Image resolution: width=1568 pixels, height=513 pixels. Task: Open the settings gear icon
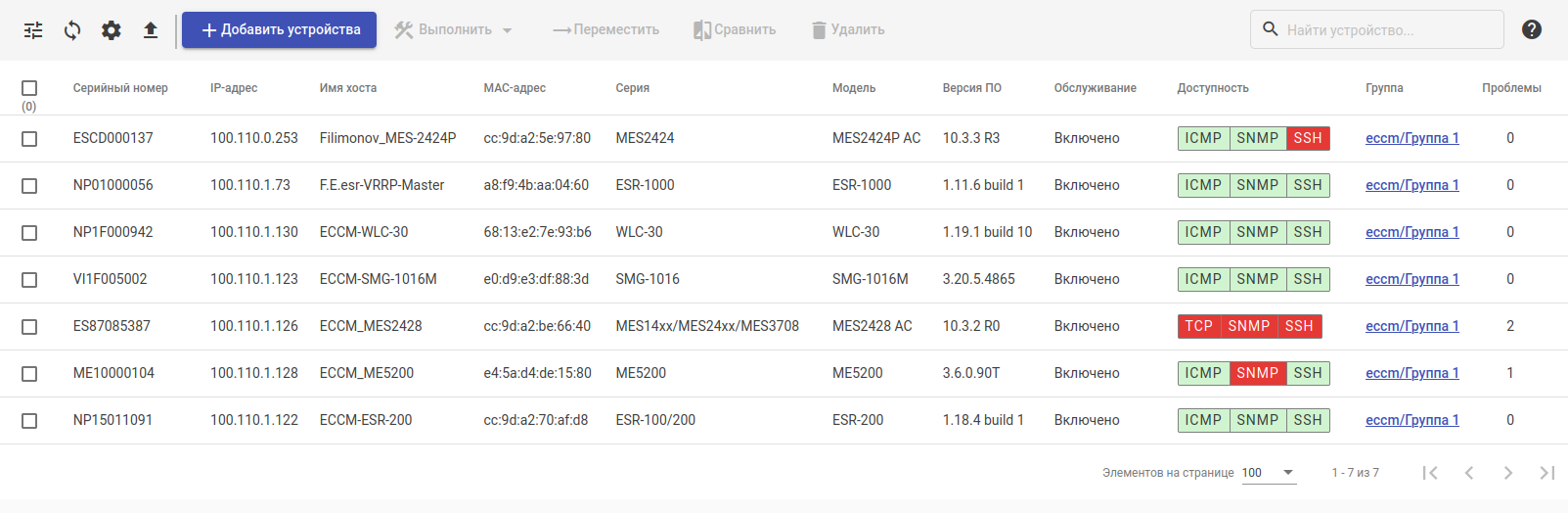pyautogui.click(x=112, y=30)
